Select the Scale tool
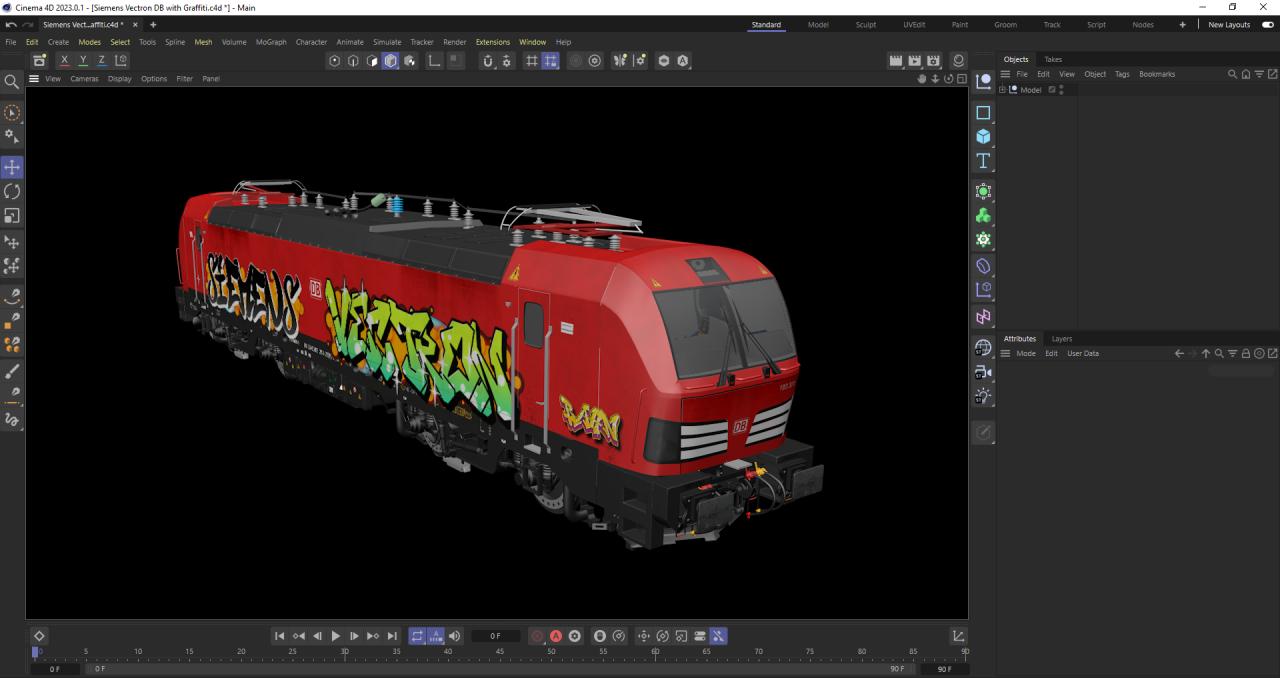Viewport: 1280px width, 678px height. tap(12, 215)
